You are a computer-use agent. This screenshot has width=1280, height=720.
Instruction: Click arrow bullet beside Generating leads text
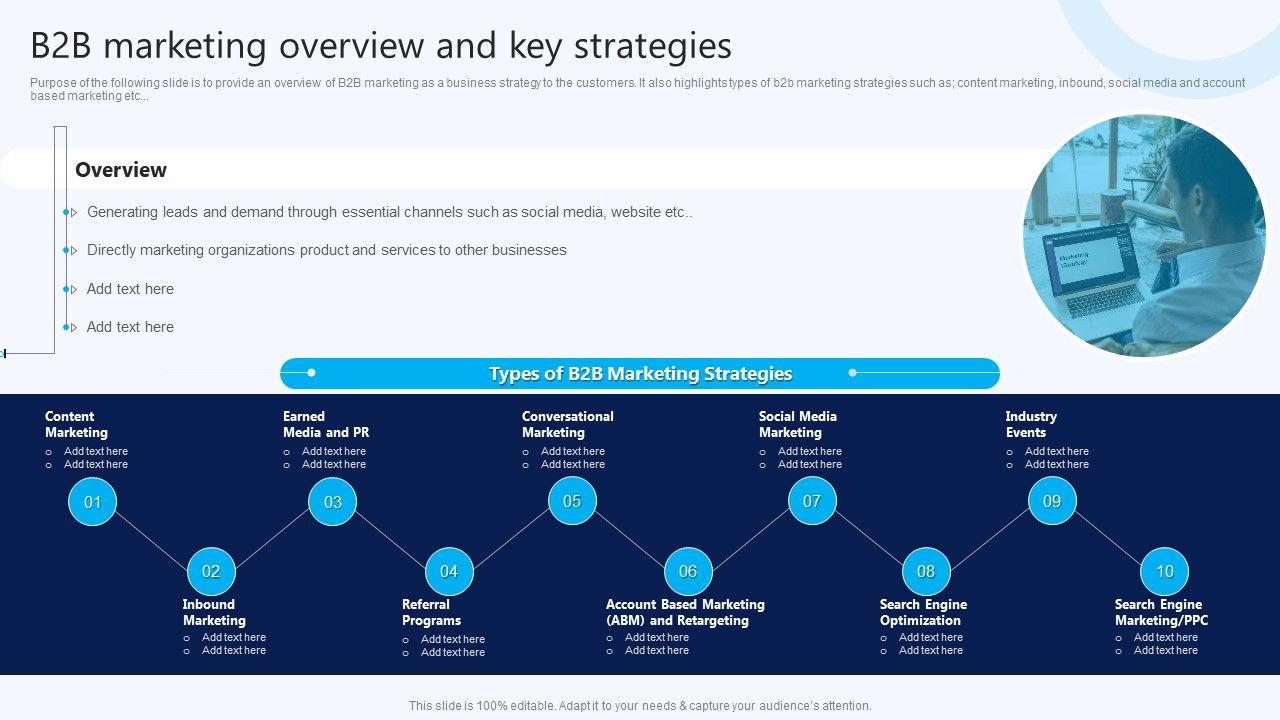click(73, 213)
